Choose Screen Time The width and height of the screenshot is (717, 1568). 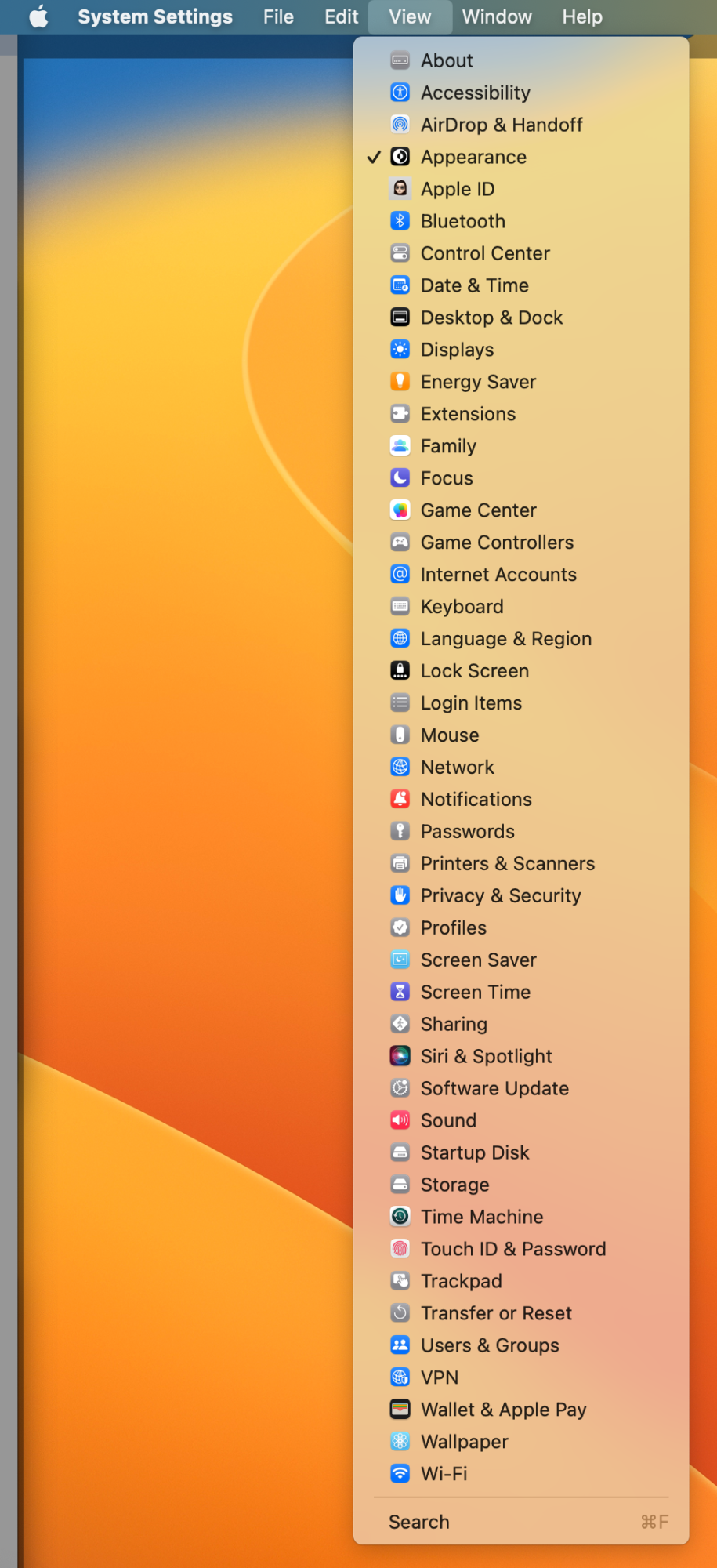coord(521,993)
